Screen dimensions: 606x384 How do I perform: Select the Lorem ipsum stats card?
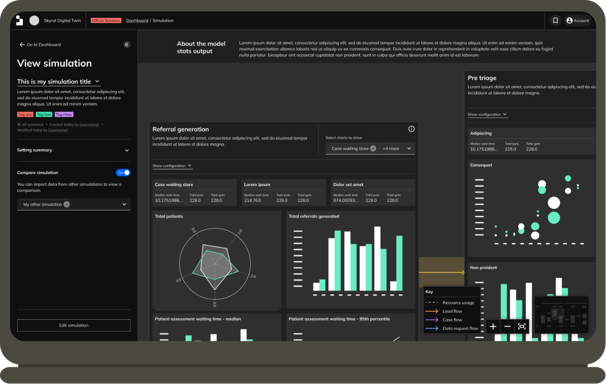coord(284,192)
